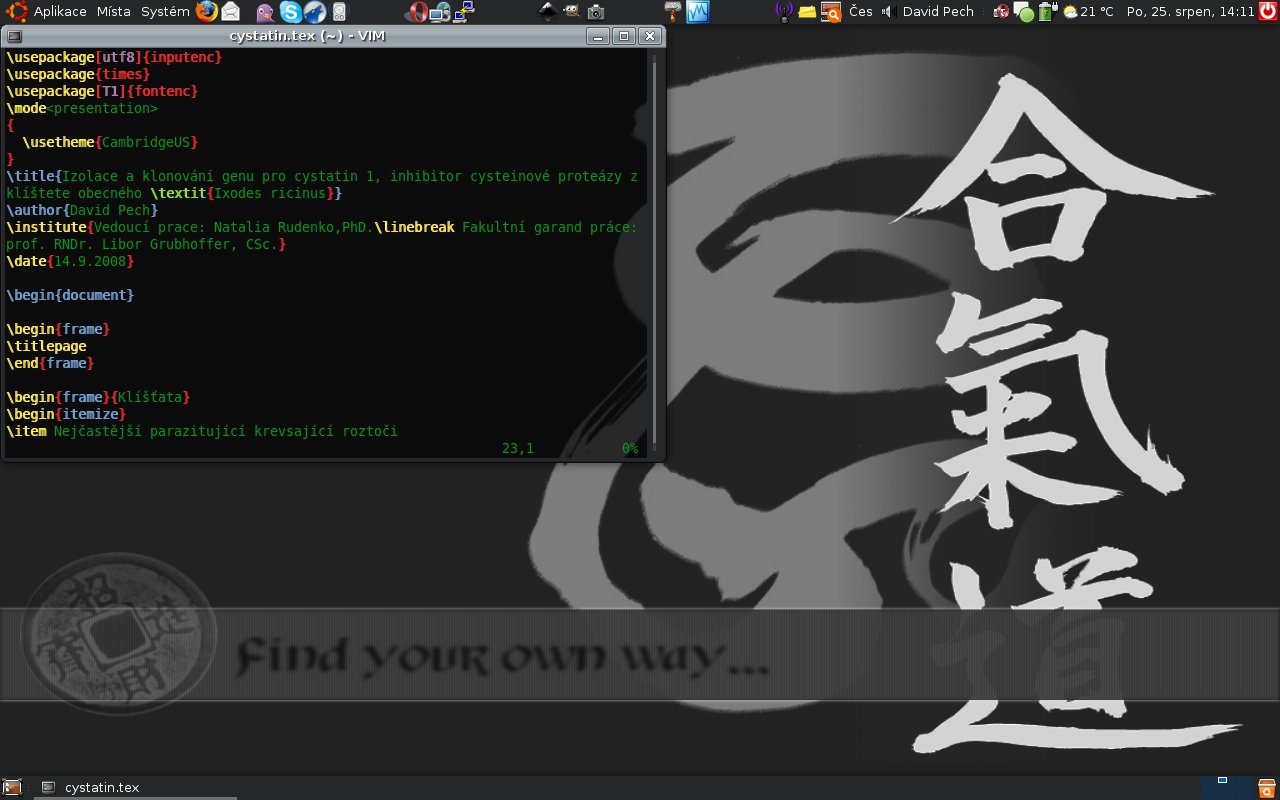This screenshot has height=800, width=1280.
Task: Click the \item Nejčastější parazitující line
Action: click(x=202, y=431)
